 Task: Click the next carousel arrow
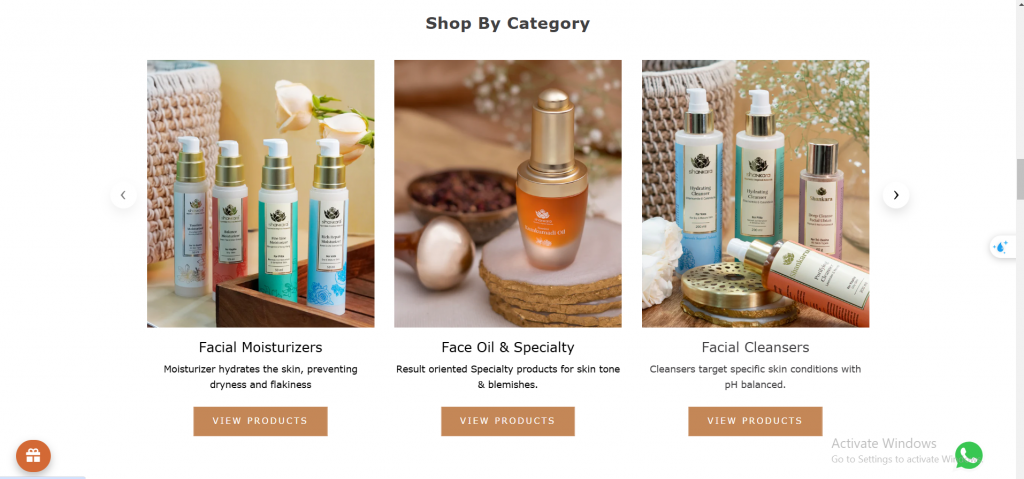[x=896, y=195]
